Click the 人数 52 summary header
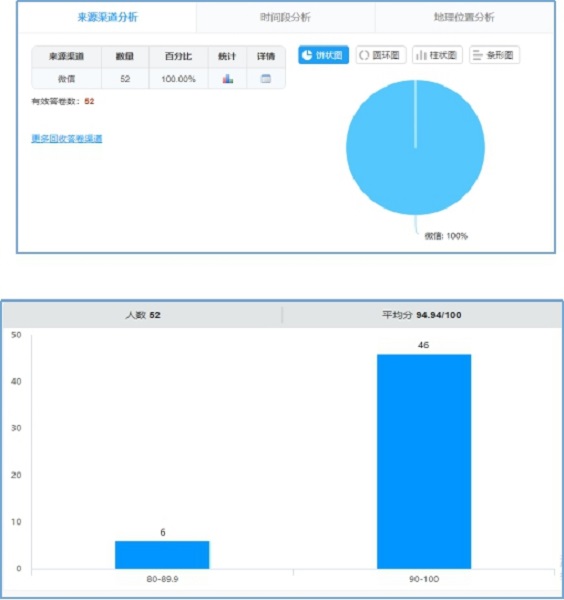 (x=143, y=315)
